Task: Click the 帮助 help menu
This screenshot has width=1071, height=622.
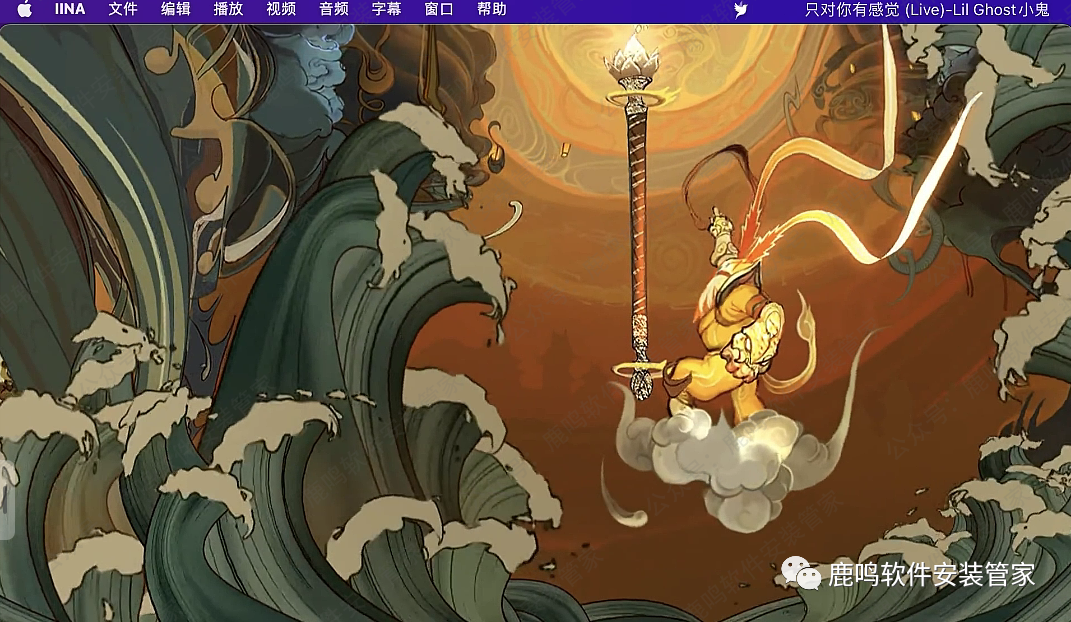Action: (491, 10)
